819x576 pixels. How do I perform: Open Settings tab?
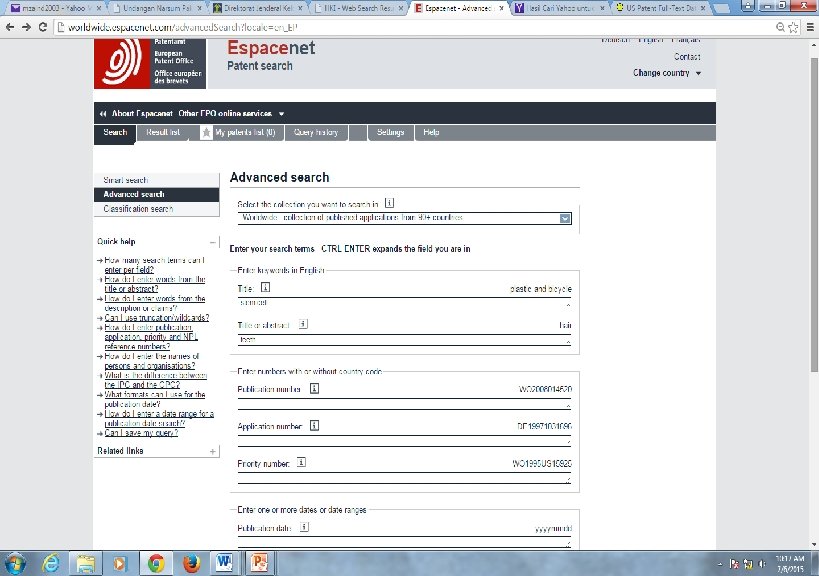coord(390,133)
